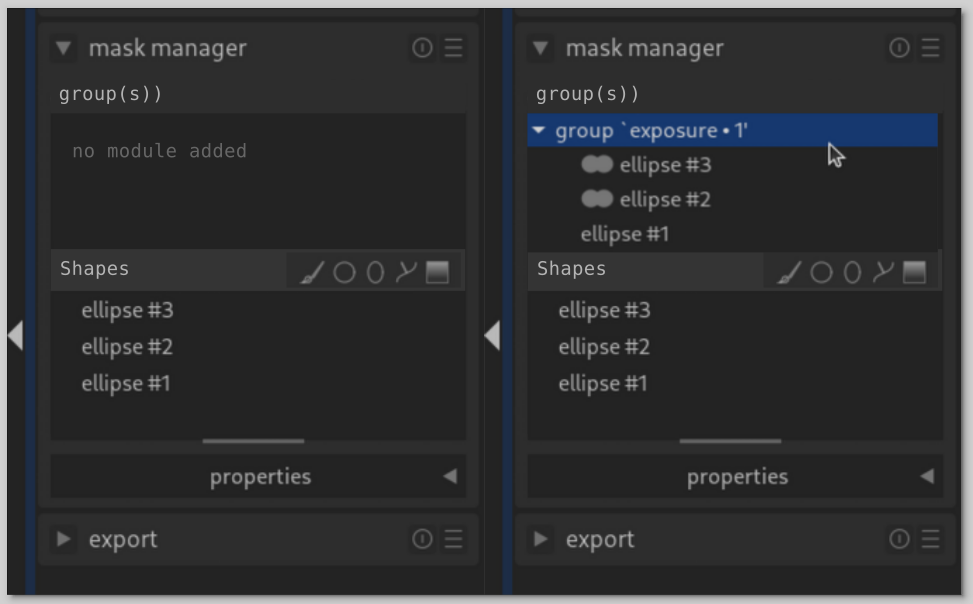Screen dimensions: 973x604
Task: Reset mask manager in 'no module added' panel
Action: point(422,48)
